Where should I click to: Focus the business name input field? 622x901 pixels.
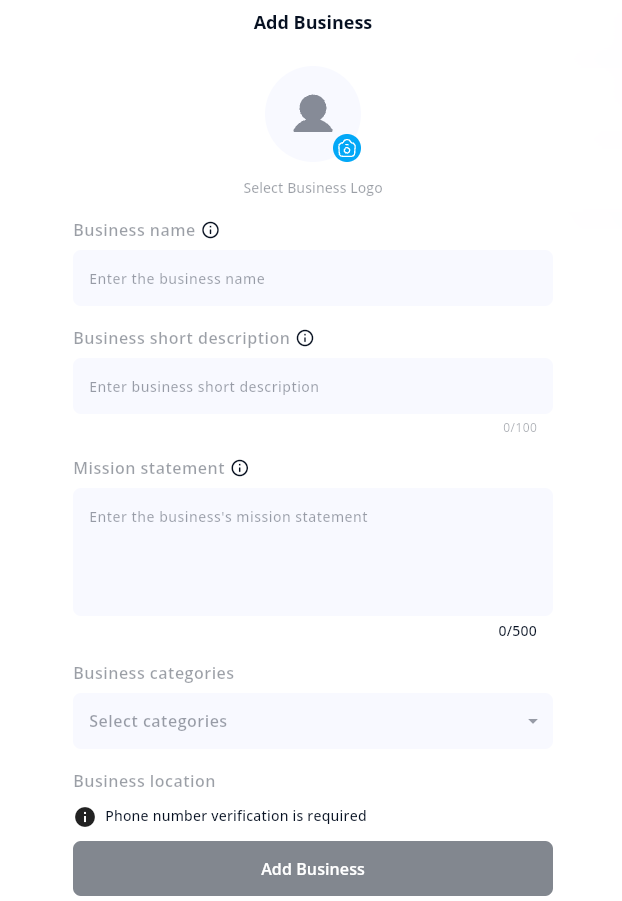click(312, 278)
